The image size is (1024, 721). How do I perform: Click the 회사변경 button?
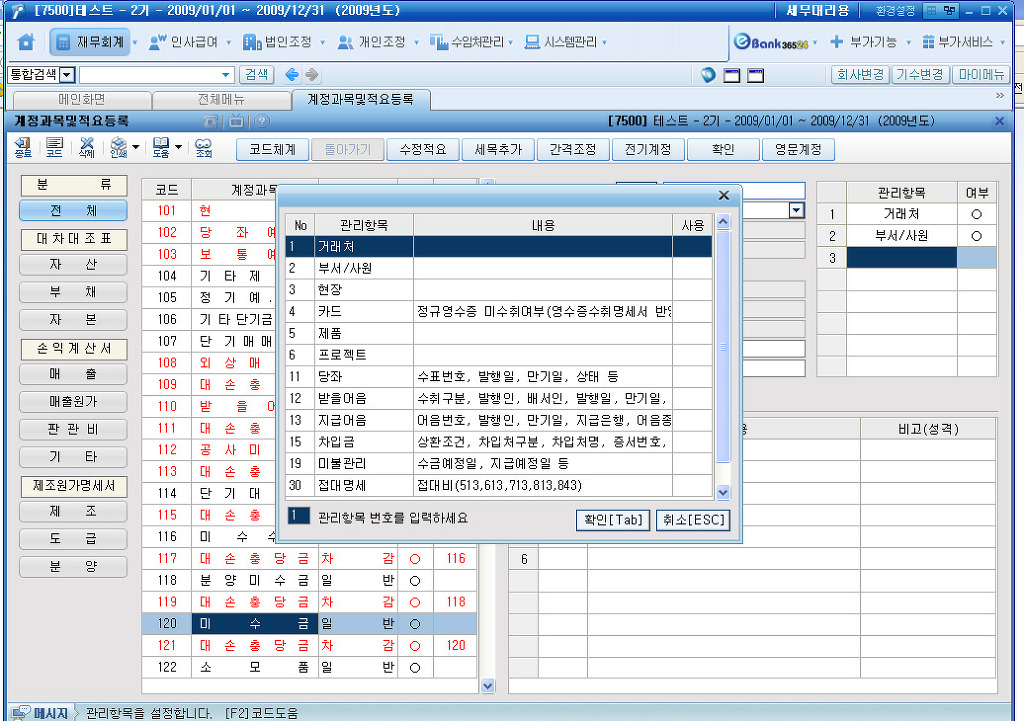pos(859,75)
